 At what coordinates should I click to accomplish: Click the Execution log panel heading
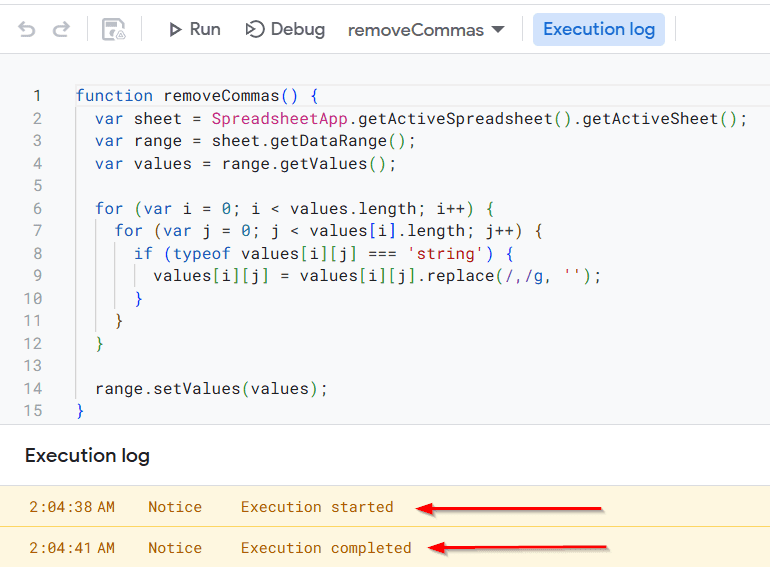tap(87, 456)
